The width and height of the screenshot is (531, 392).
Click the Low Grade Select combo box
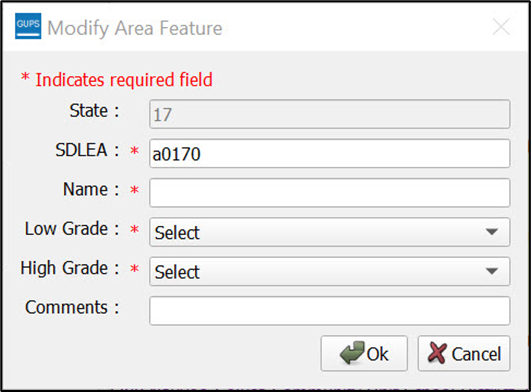point(330,232)
